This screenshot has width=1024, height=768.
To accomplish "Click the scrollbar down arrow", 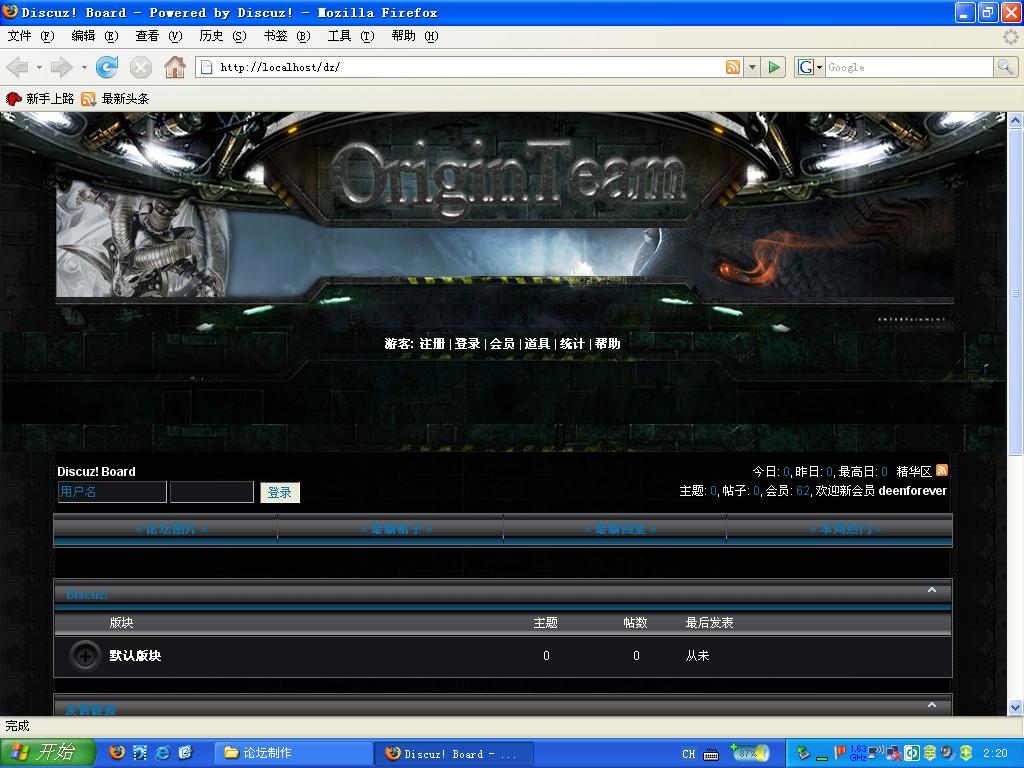I will (1016, 707).
